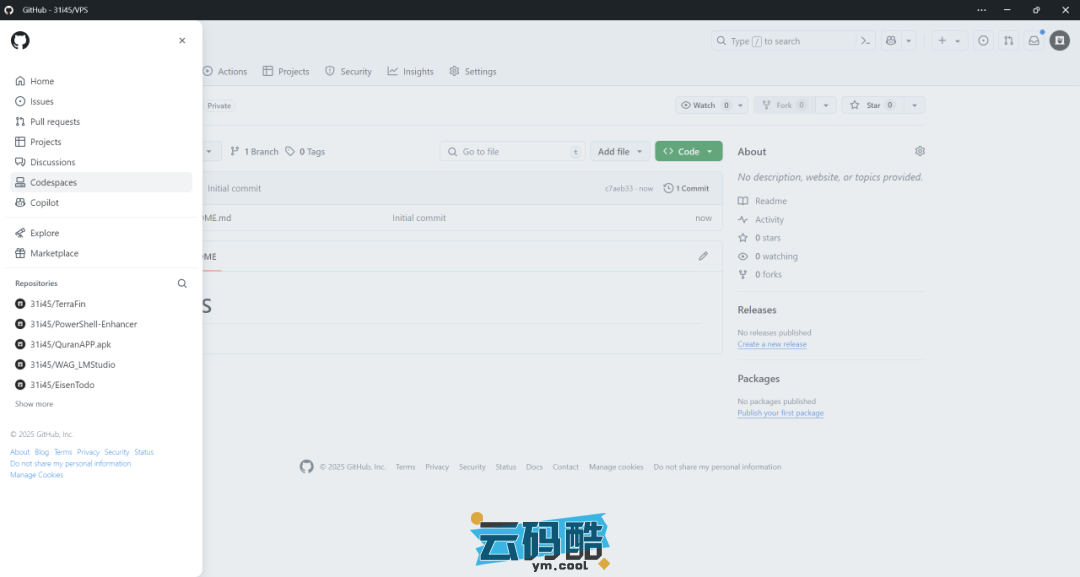Toggle Watch notifications for repository
The image size is (1080, 577).
click(704, 105)
